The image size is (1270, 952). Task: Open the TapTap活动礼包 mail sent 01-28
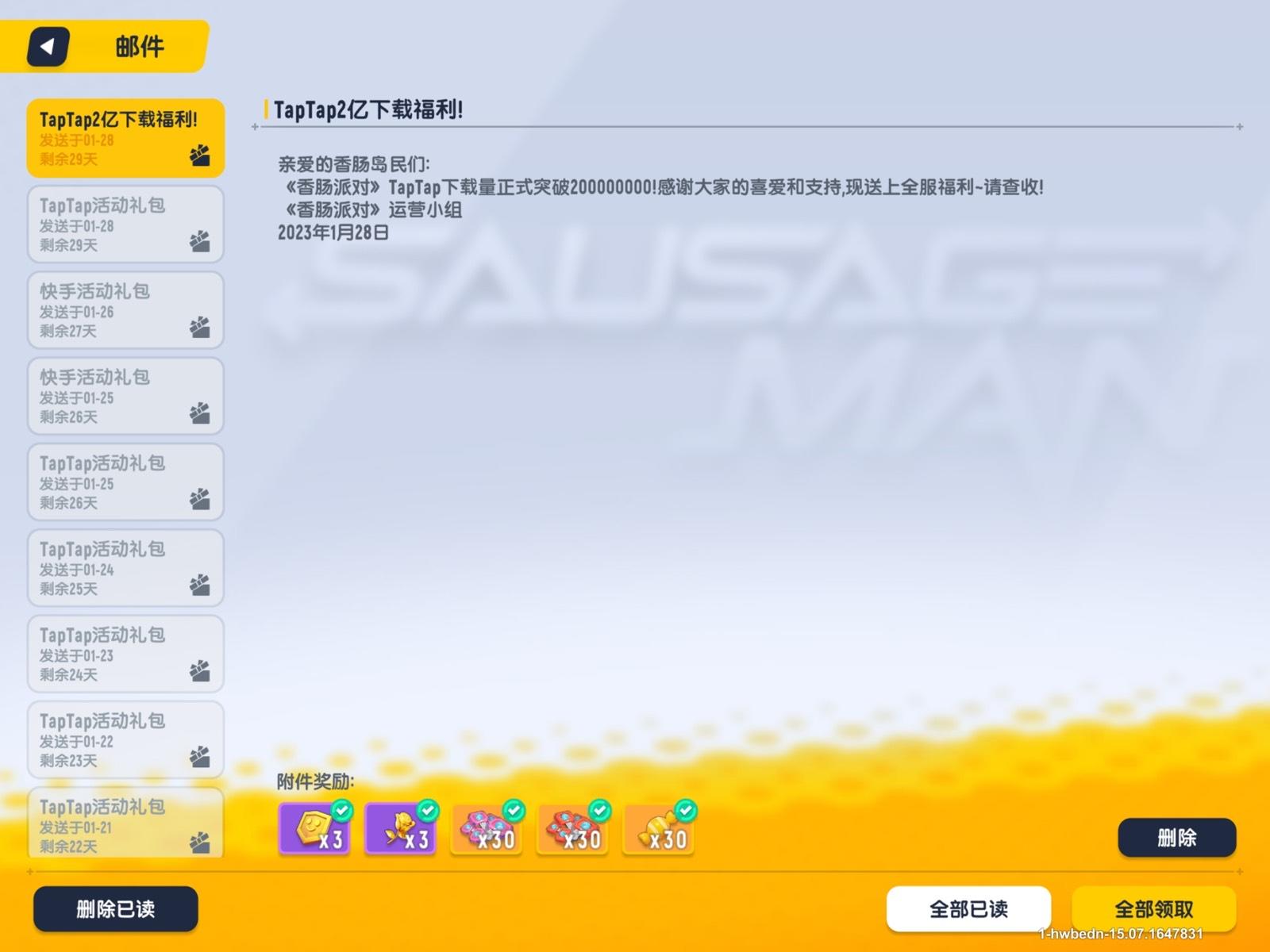coord(125,224)
